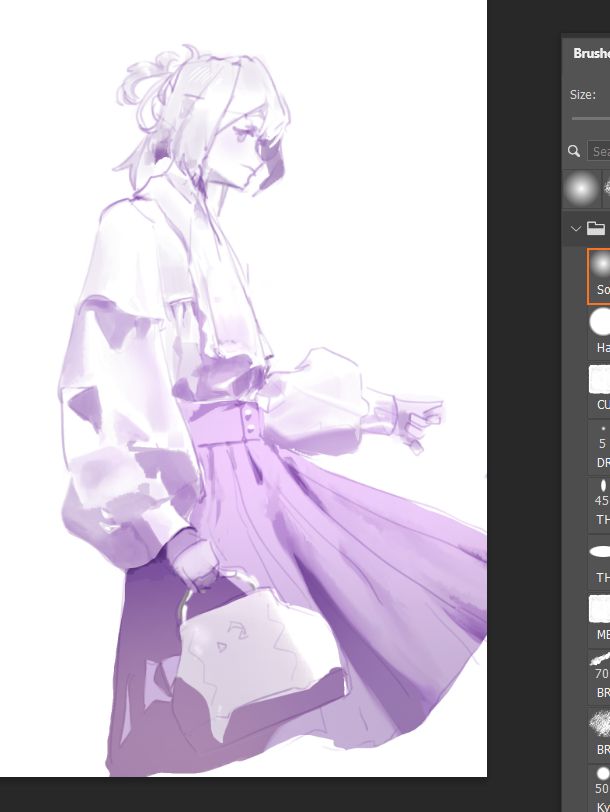Click the brush Size slider track
The image size is (610, 812).
[591, 119]
